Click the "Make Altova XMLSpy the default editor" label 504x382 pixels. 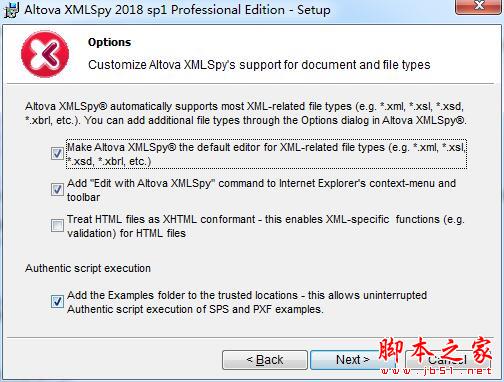[x=266, y=154]
